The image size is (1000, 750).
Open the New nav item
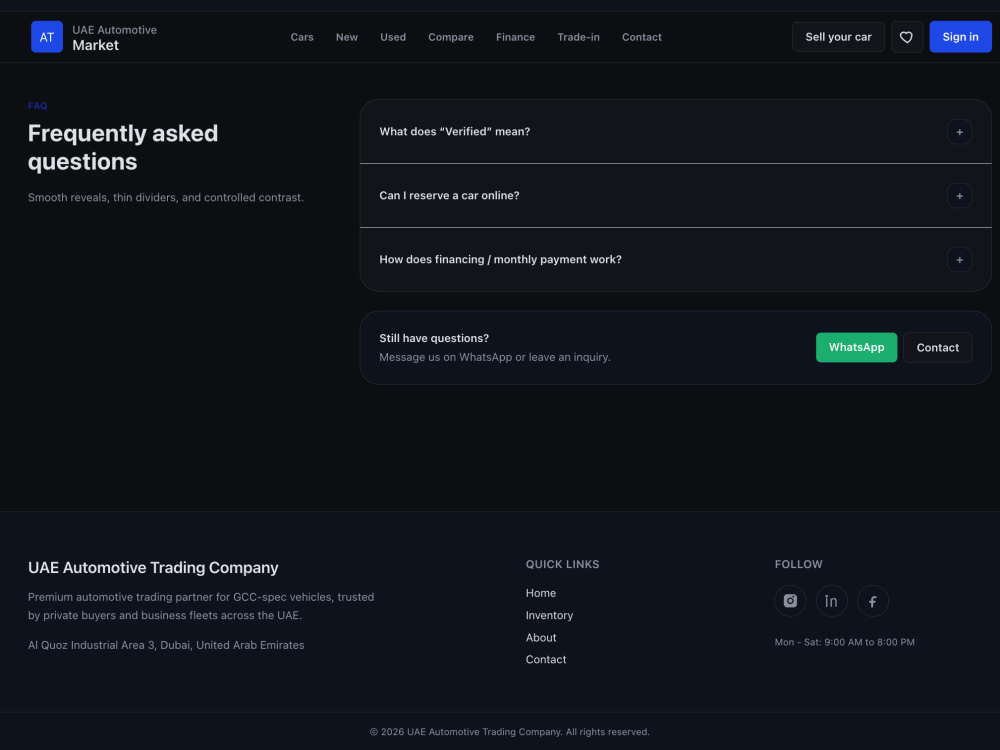(x=347, y=37)
